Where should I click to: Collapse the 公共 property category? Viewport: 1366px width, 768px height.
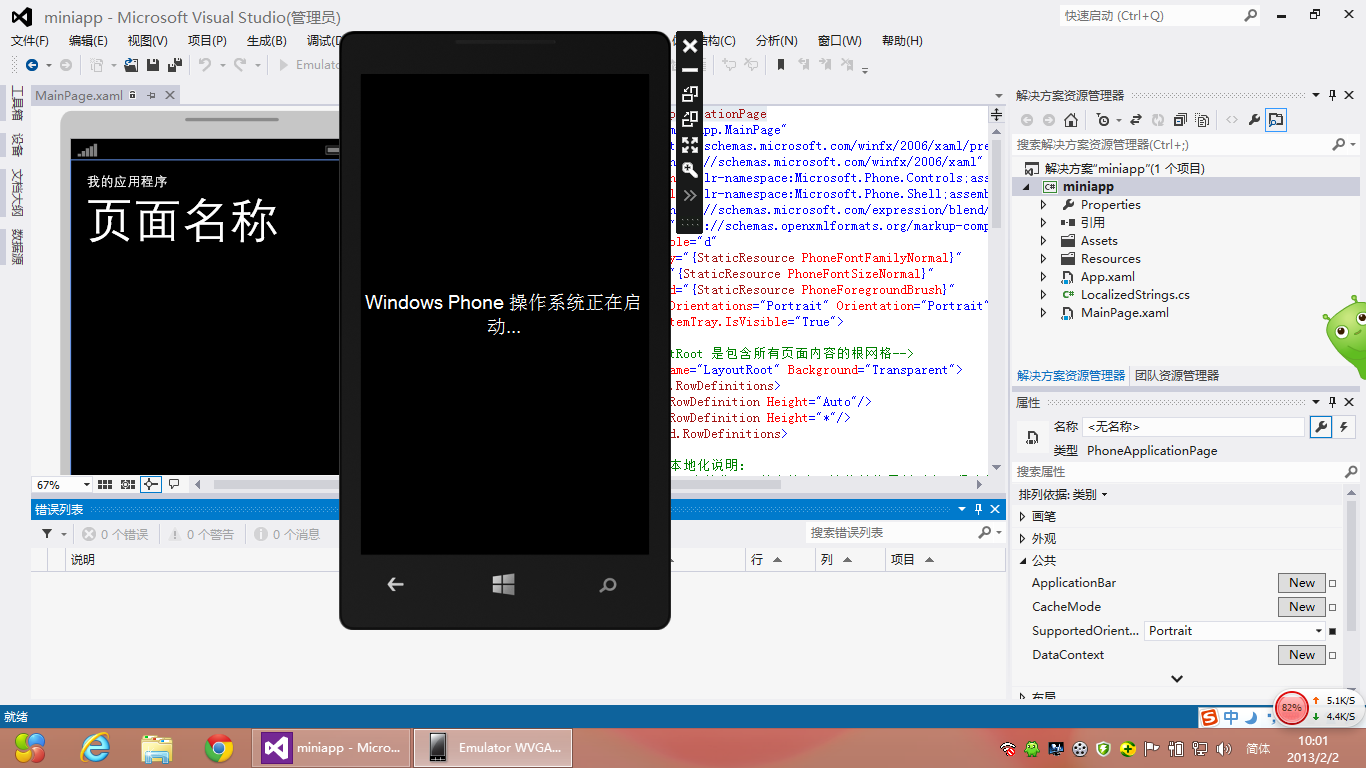1022,561
